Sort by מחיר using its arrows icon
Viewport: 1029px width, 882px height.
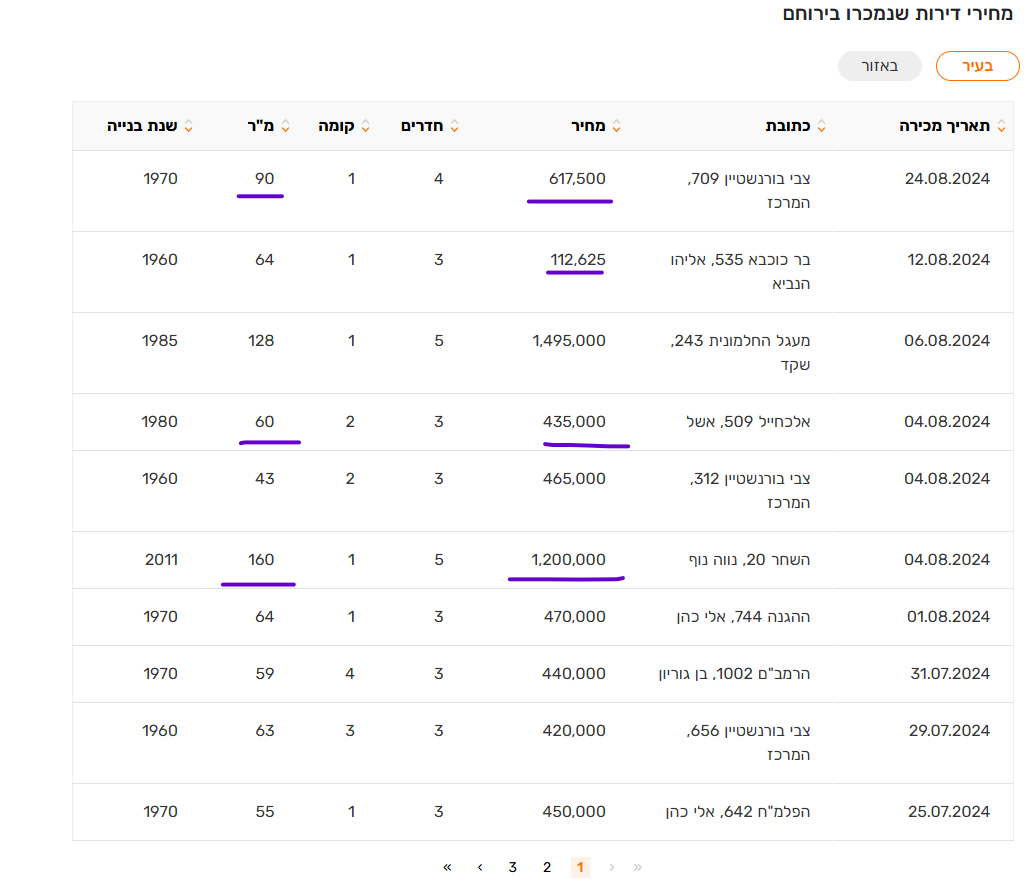(x=616, y=126)
